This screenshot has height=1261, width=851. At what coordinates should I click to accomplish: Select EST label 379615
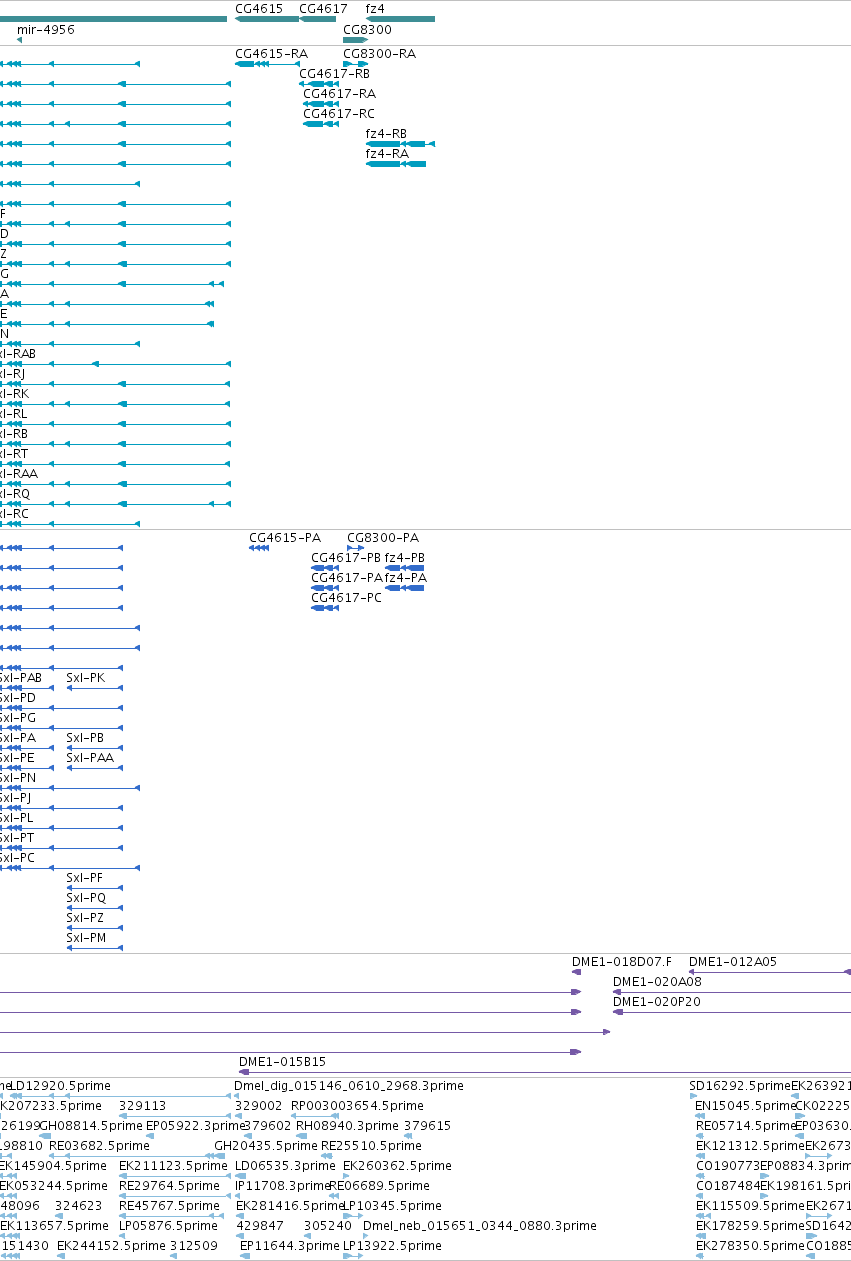tap(427, 1126)
